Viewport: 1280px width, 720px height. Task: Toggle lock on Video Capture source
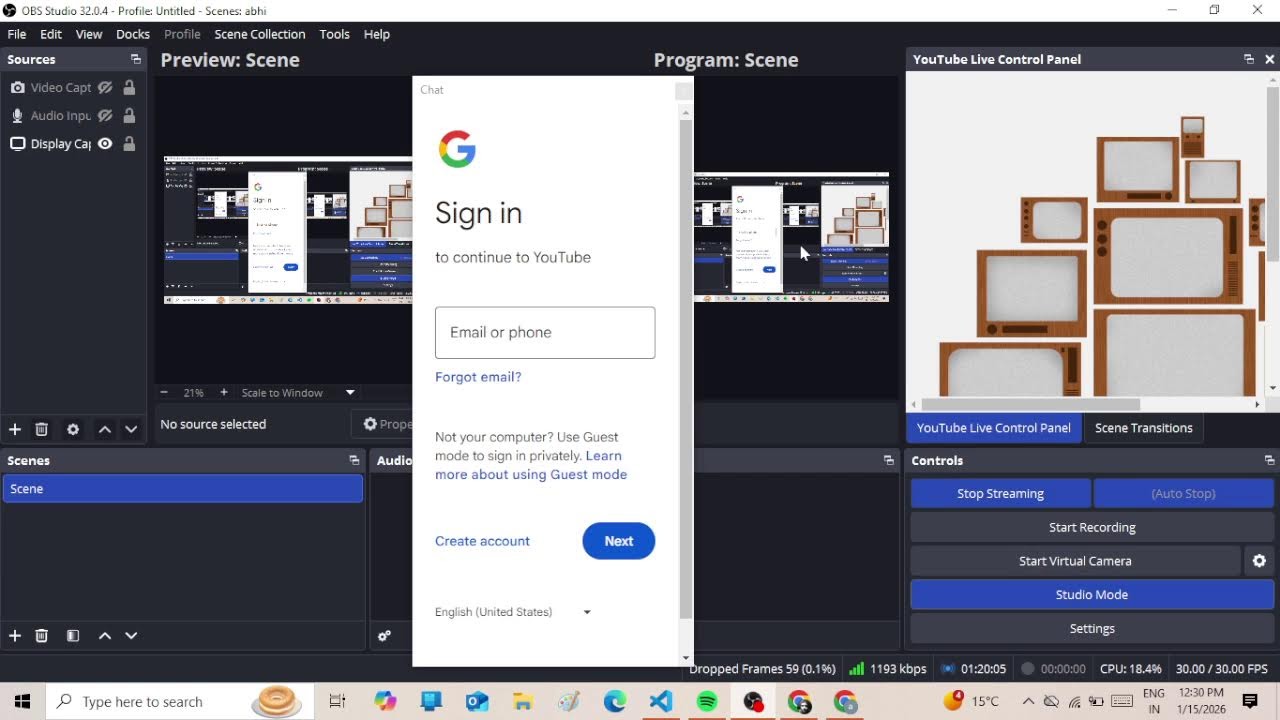(x=129, y=88)
